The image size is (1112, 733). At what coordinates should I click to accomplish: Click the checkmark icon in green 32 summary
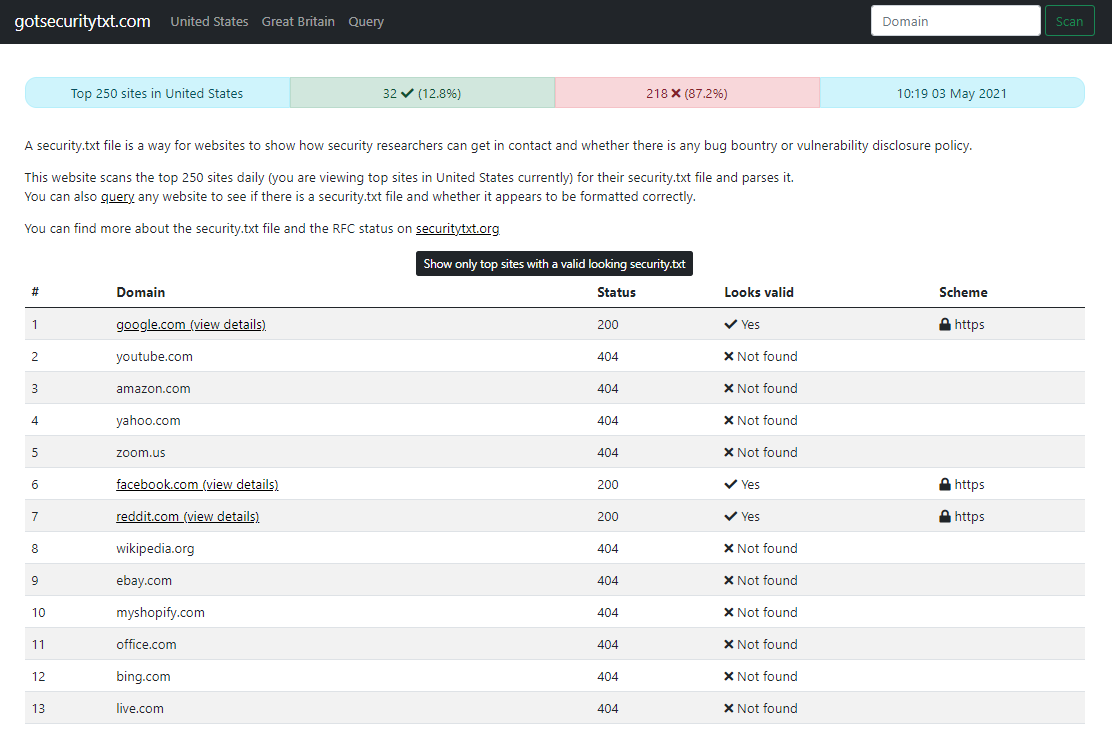click(407, 94)
